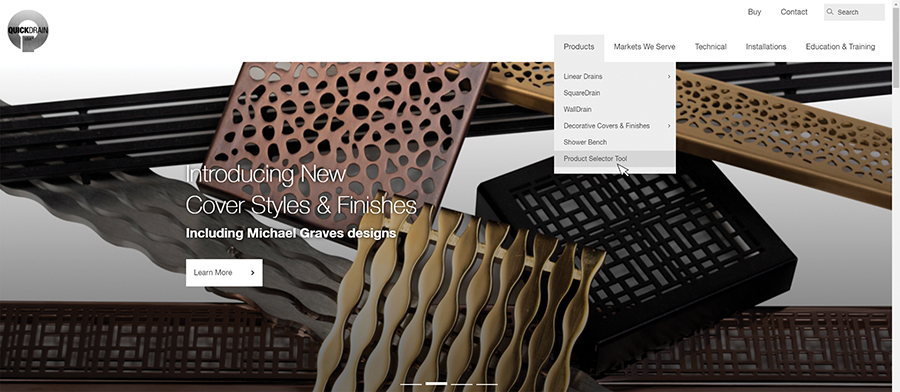This screenshot has width=900, height=392.
Task: Expand Linear Drains submenu arrow
Action: 669,76
